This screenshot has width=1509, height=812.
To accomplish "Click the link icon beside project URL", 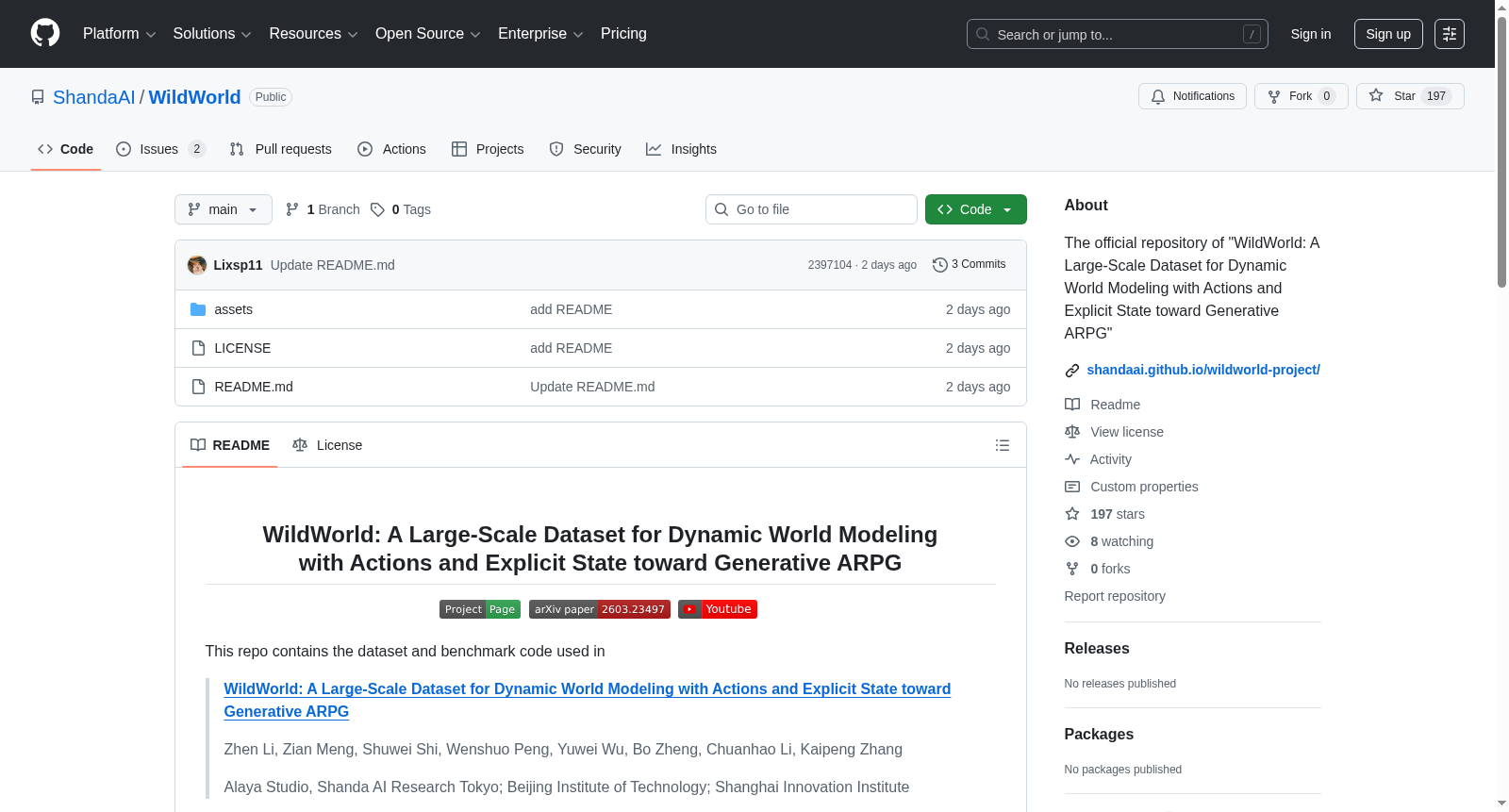I will [1072, 371].
